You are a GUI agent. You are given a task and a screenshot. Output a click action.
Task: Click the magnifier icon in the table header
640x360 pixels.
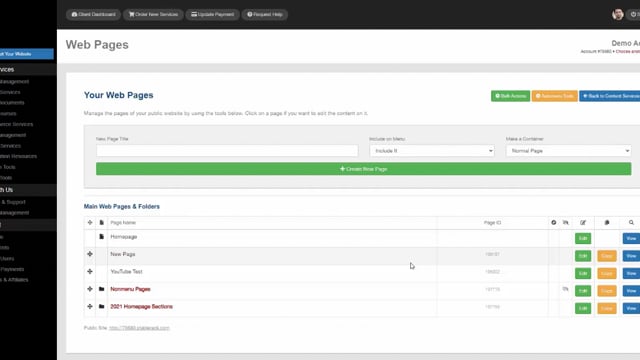pos(631,222)
